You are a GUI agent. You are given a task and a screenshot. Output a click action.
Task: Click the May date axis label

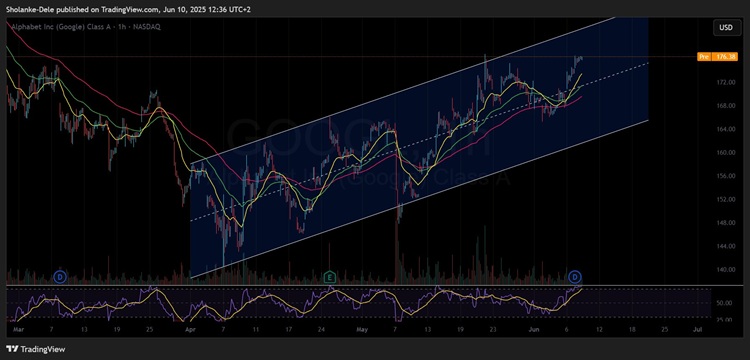click(363, 330)
